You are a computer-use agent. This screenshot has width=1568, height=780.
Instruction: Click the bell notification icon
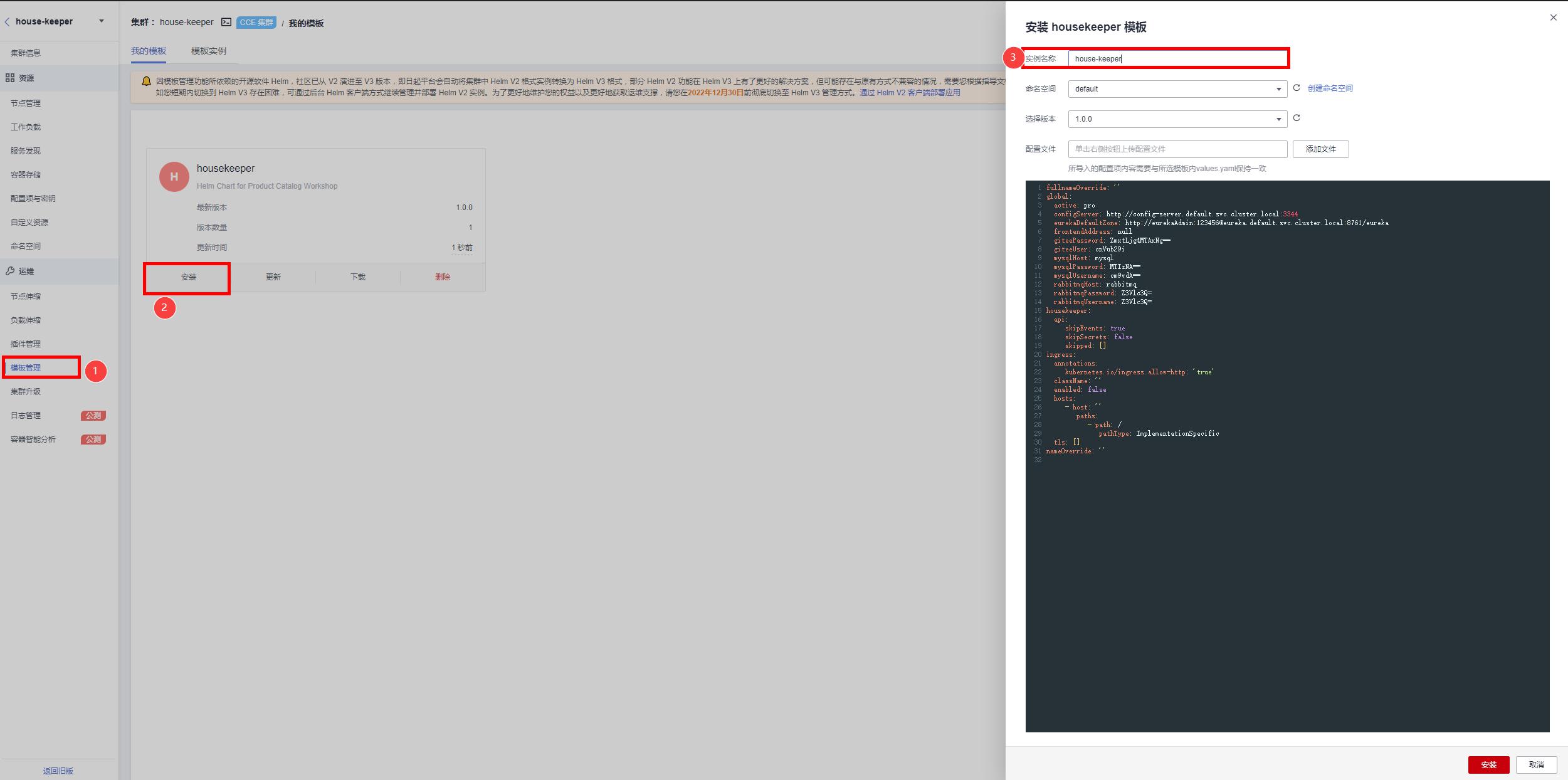pyautogui.click(x=146, y=82)
